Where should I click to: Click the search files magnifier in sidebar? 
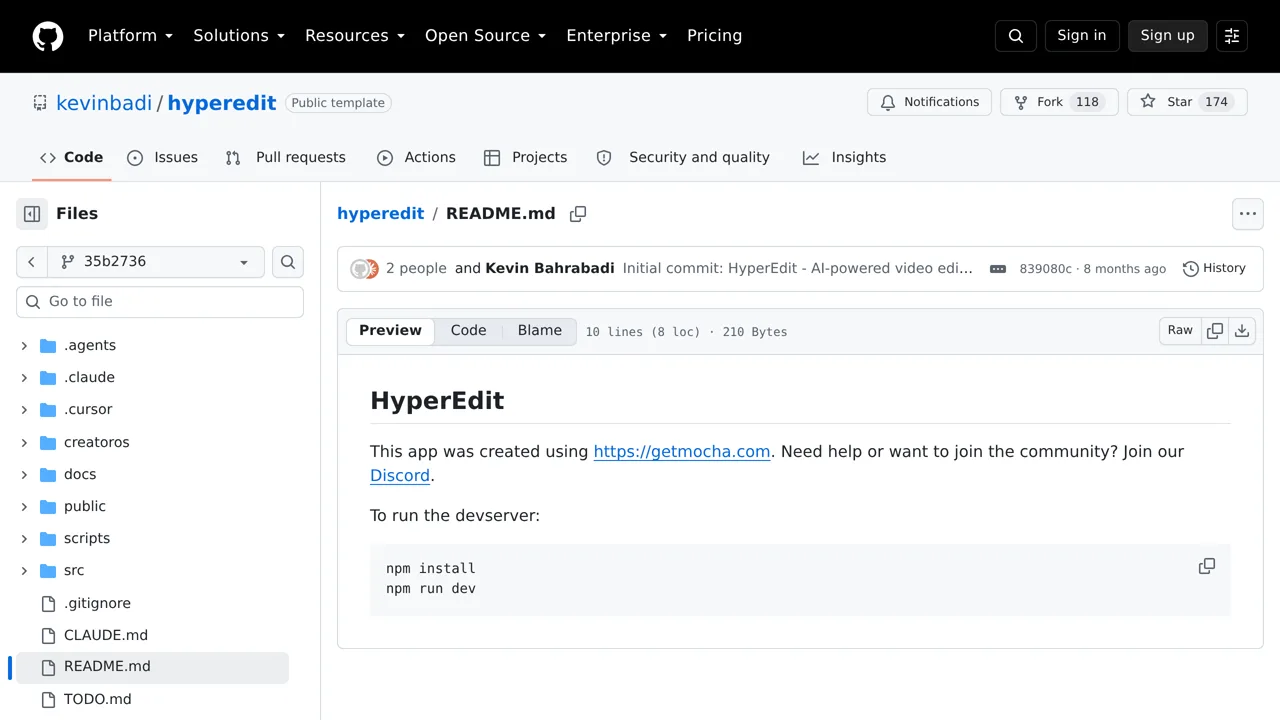coord(288,262)
